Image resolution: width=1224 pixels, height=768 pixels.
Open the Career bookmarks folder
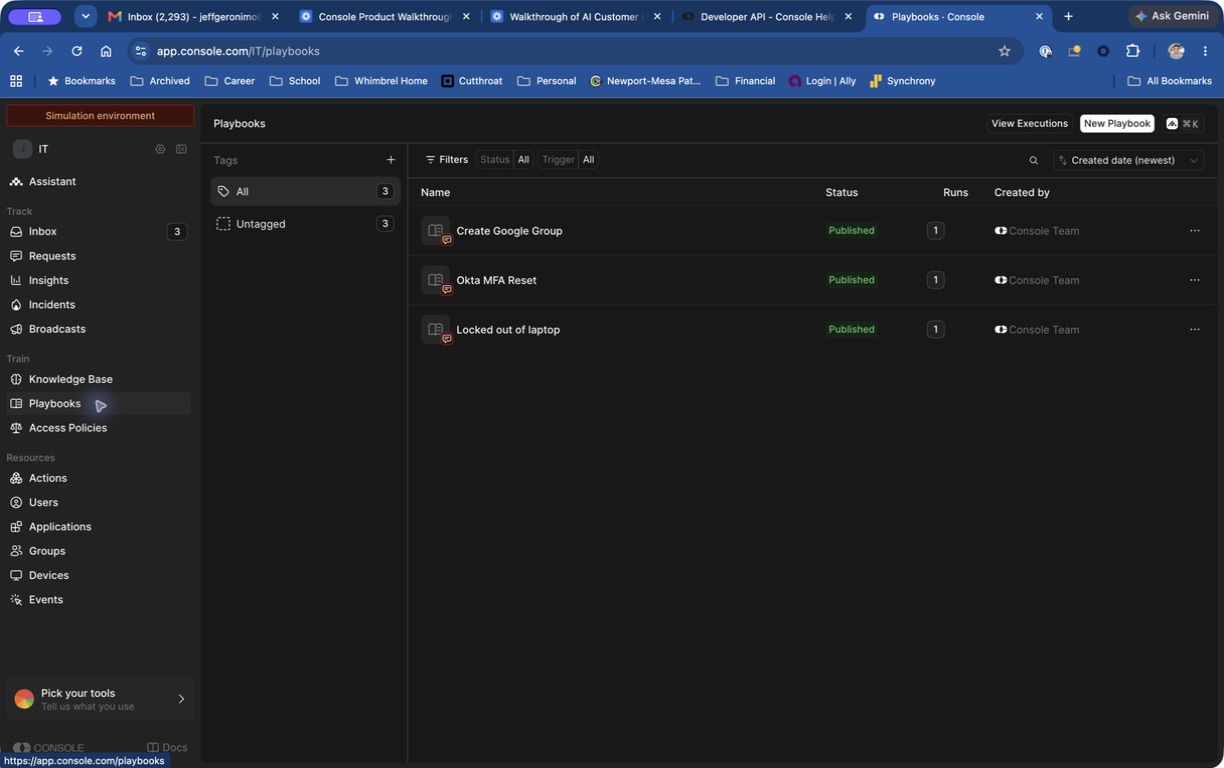tap(229, 81)
